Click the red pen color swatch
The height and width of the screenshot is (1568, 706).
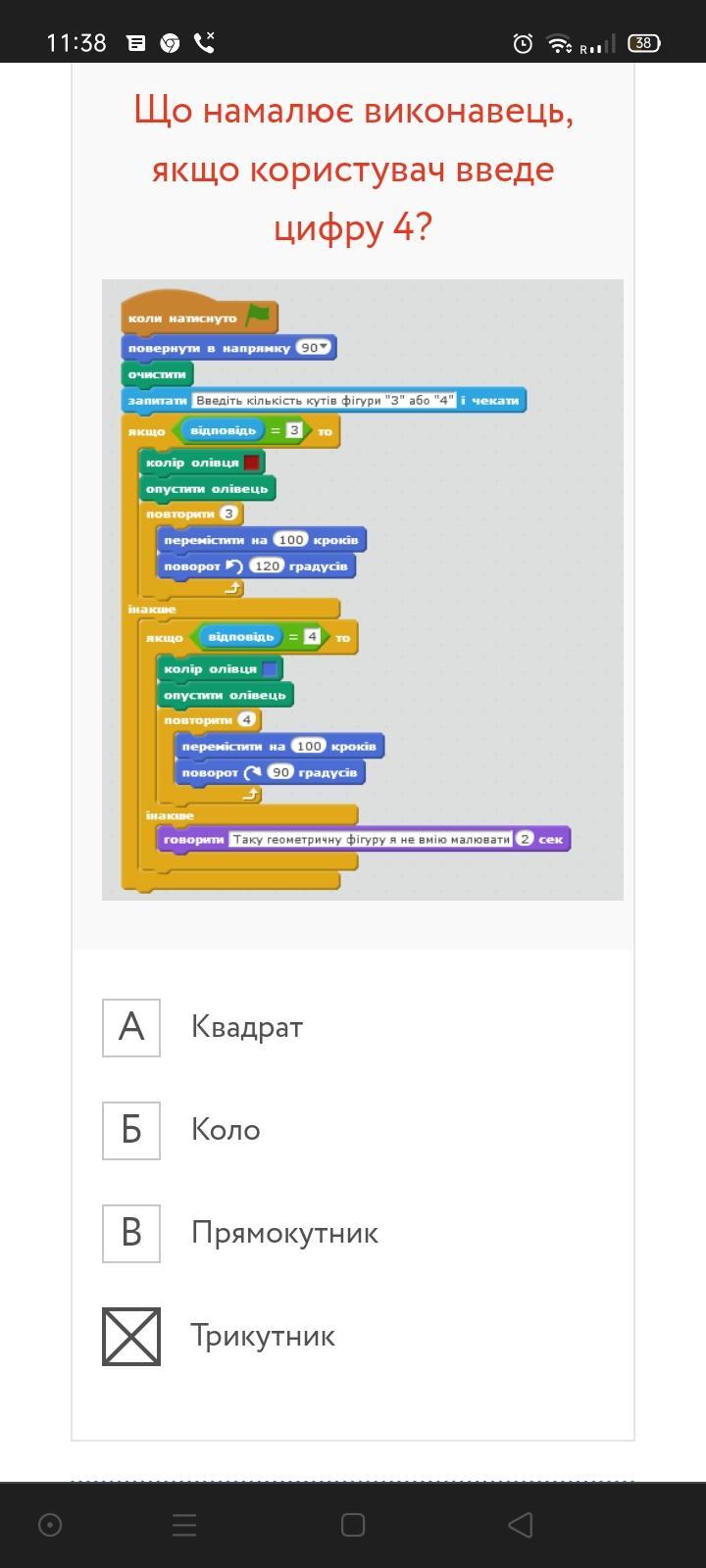point(252,463)
